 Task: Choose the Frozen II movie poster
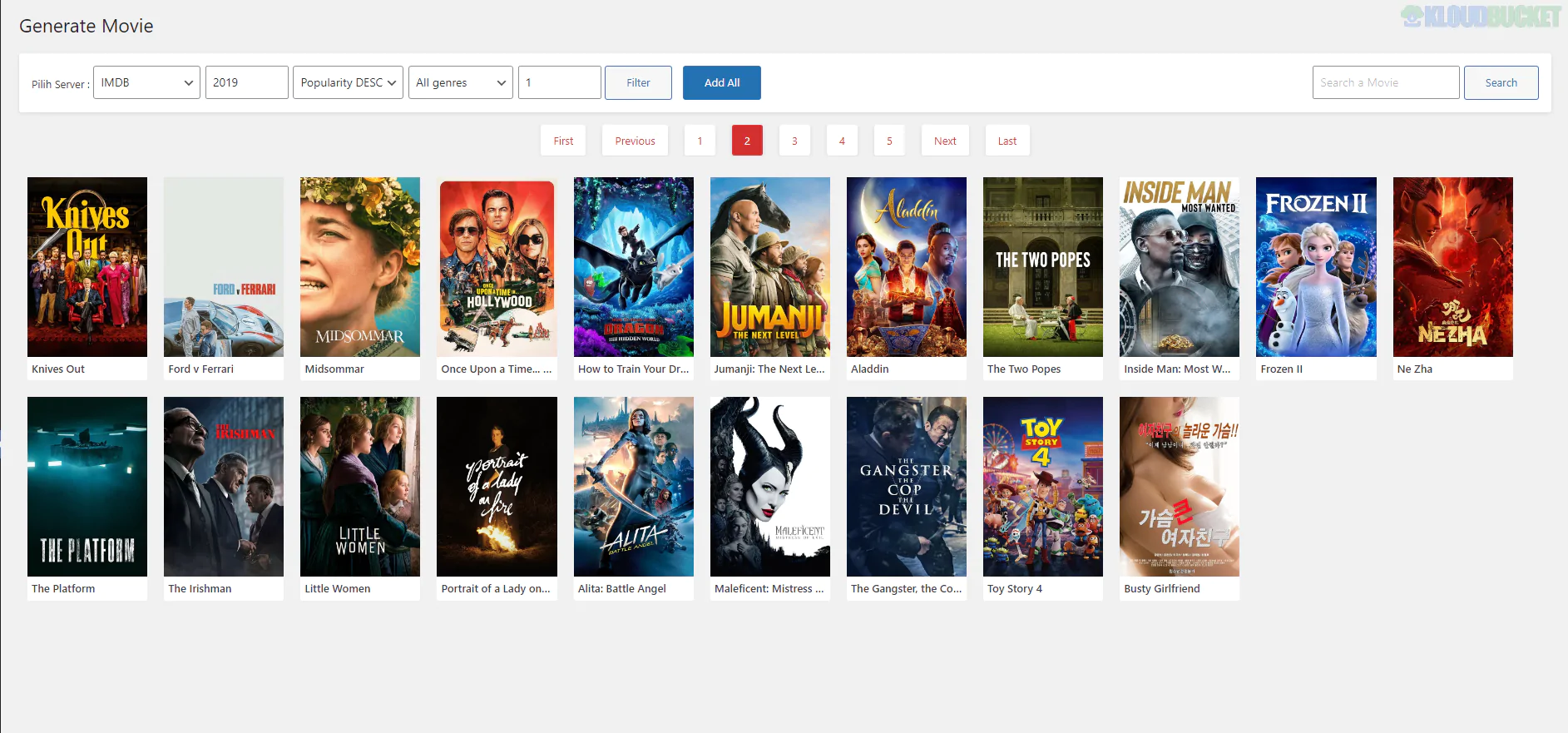click(x=1316, y=267)
